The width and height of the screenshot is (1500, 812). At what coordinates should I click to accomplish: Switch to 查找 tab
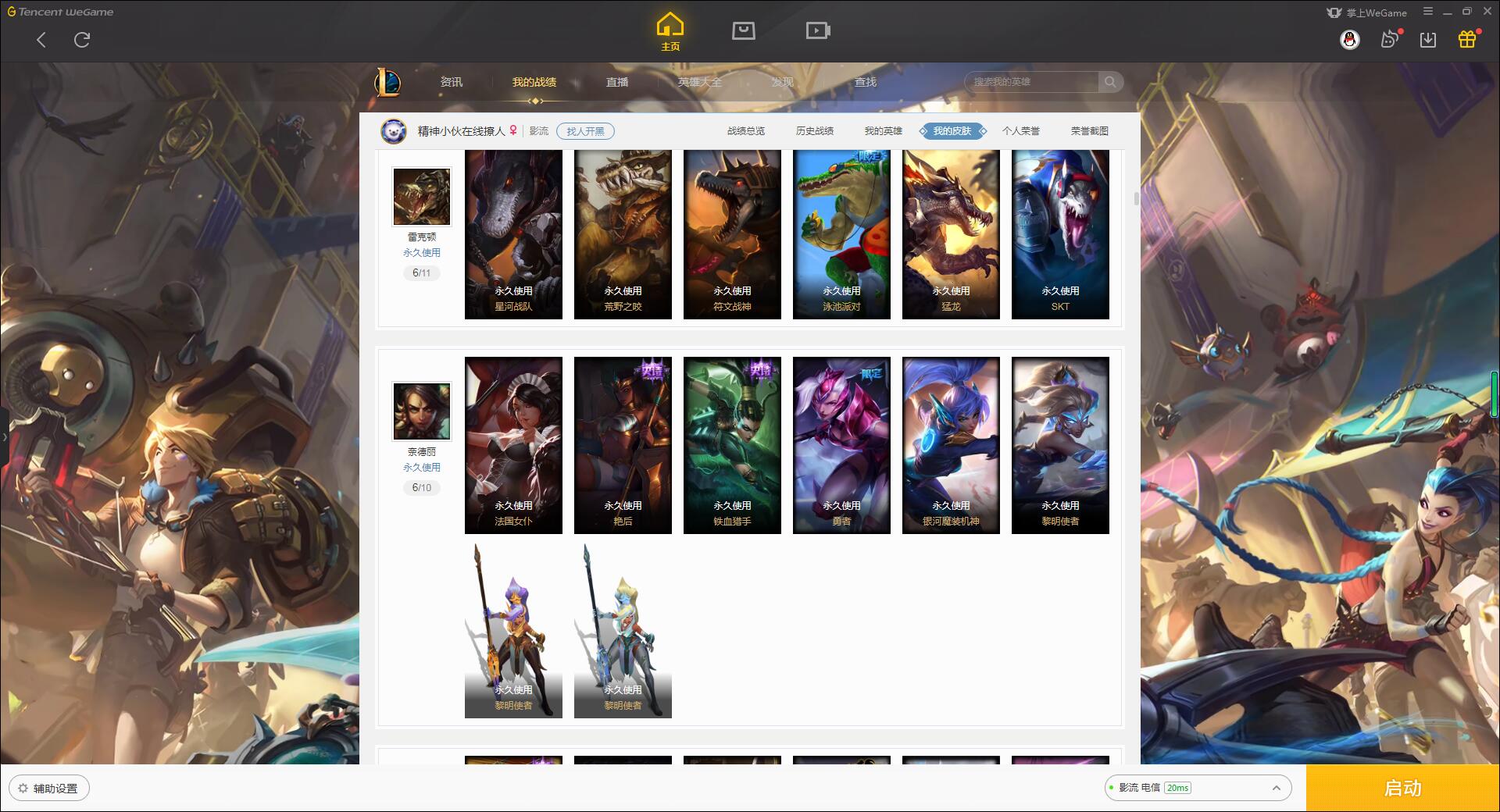pos(866,82)
